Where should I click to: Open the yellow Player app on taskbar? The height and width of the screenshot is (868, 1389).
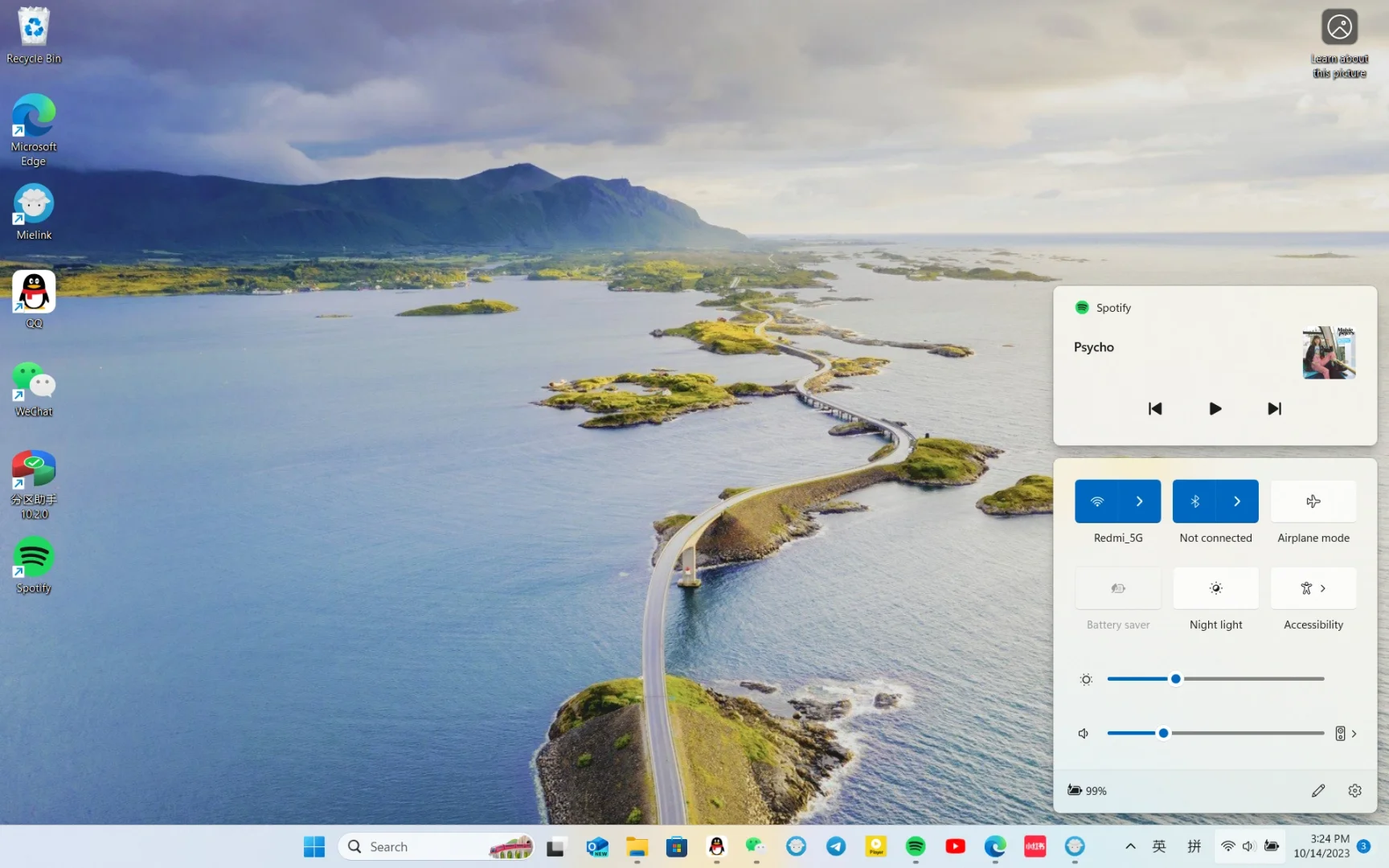[x=875, y=846]
